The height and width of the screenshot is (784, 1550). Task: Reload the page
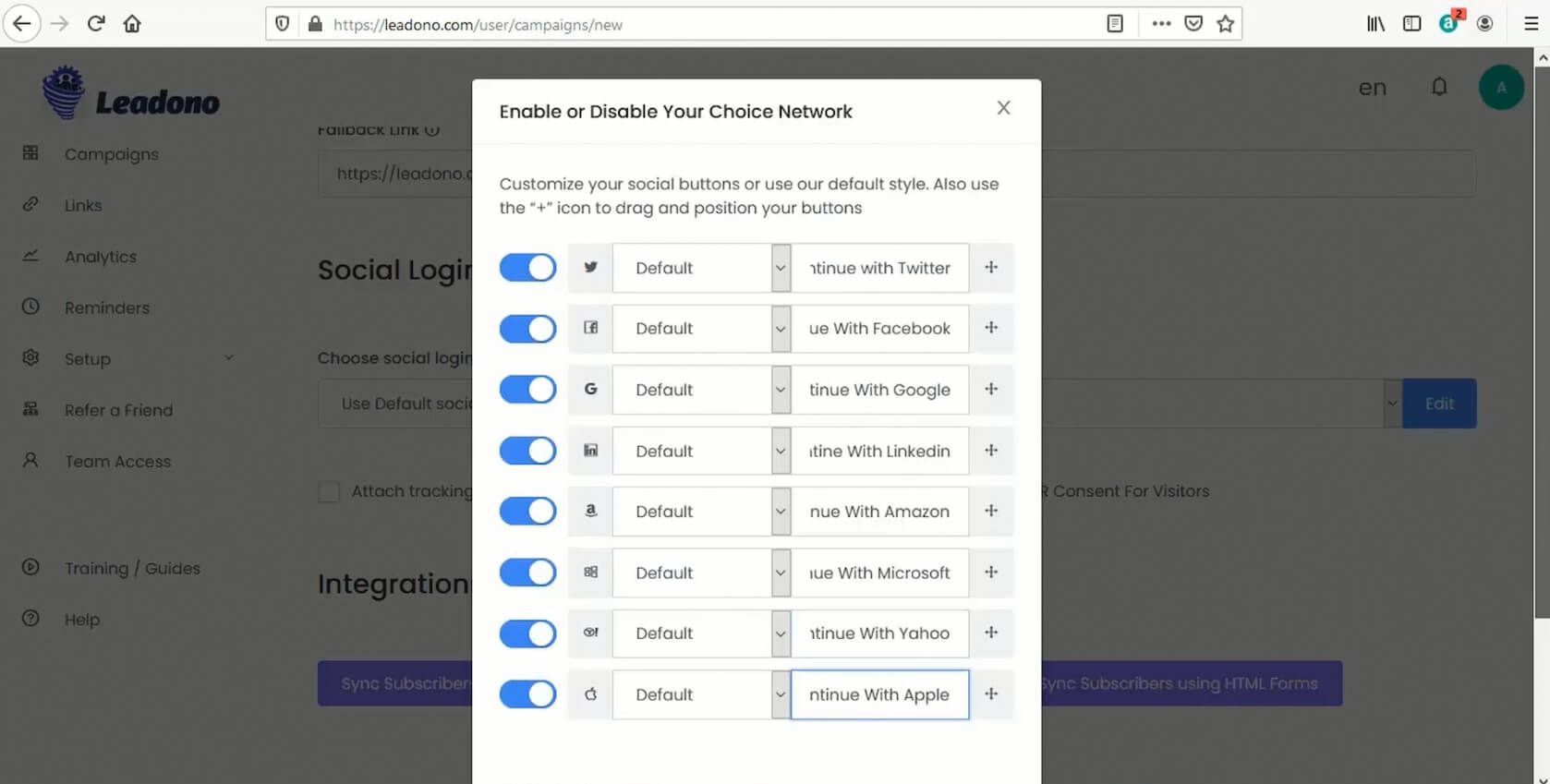pyautogui.click(x=96, y=24)
